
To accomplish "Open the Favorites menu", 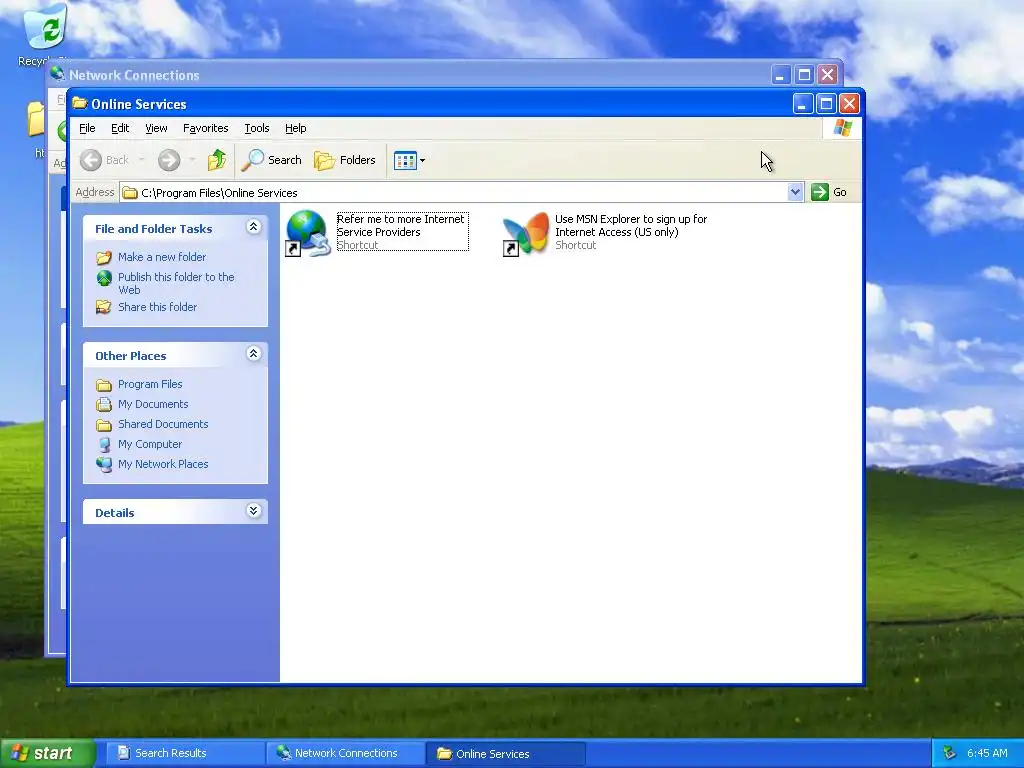I will 206,128.
